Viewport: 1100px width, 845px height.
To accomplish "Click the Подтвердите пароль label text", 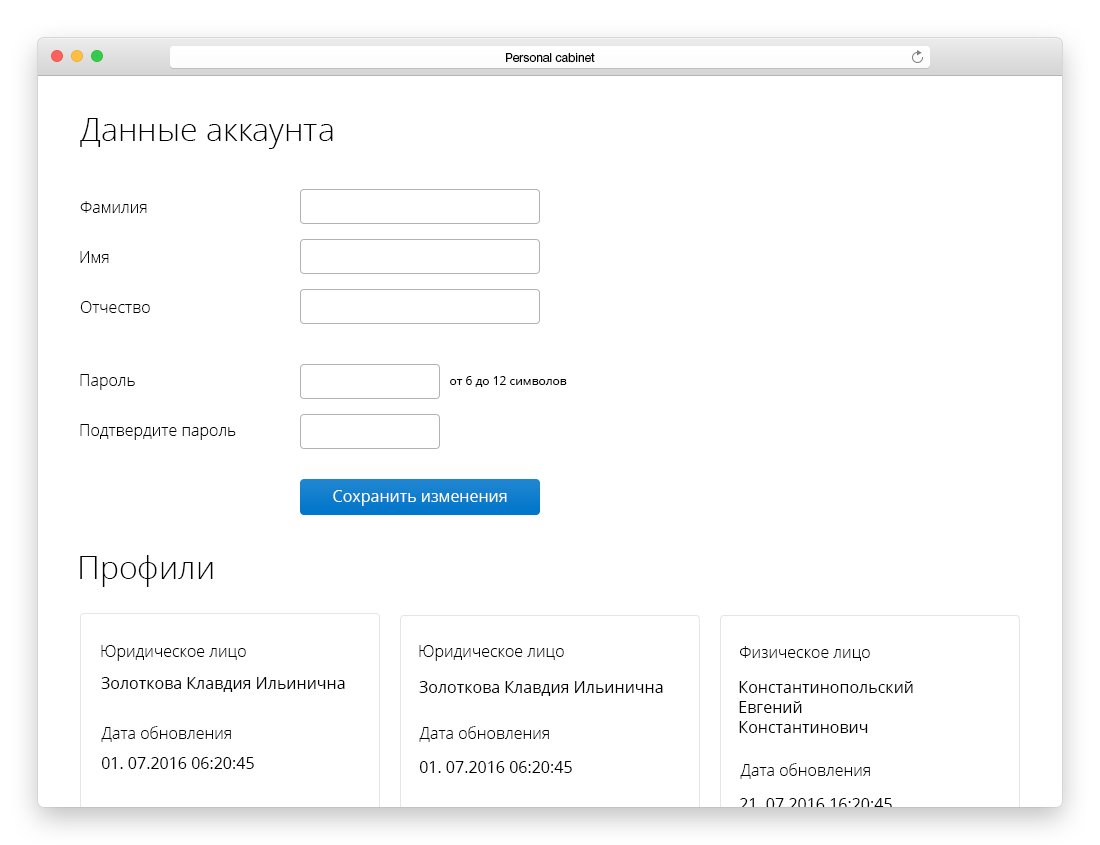I will [x=158, y=431].
